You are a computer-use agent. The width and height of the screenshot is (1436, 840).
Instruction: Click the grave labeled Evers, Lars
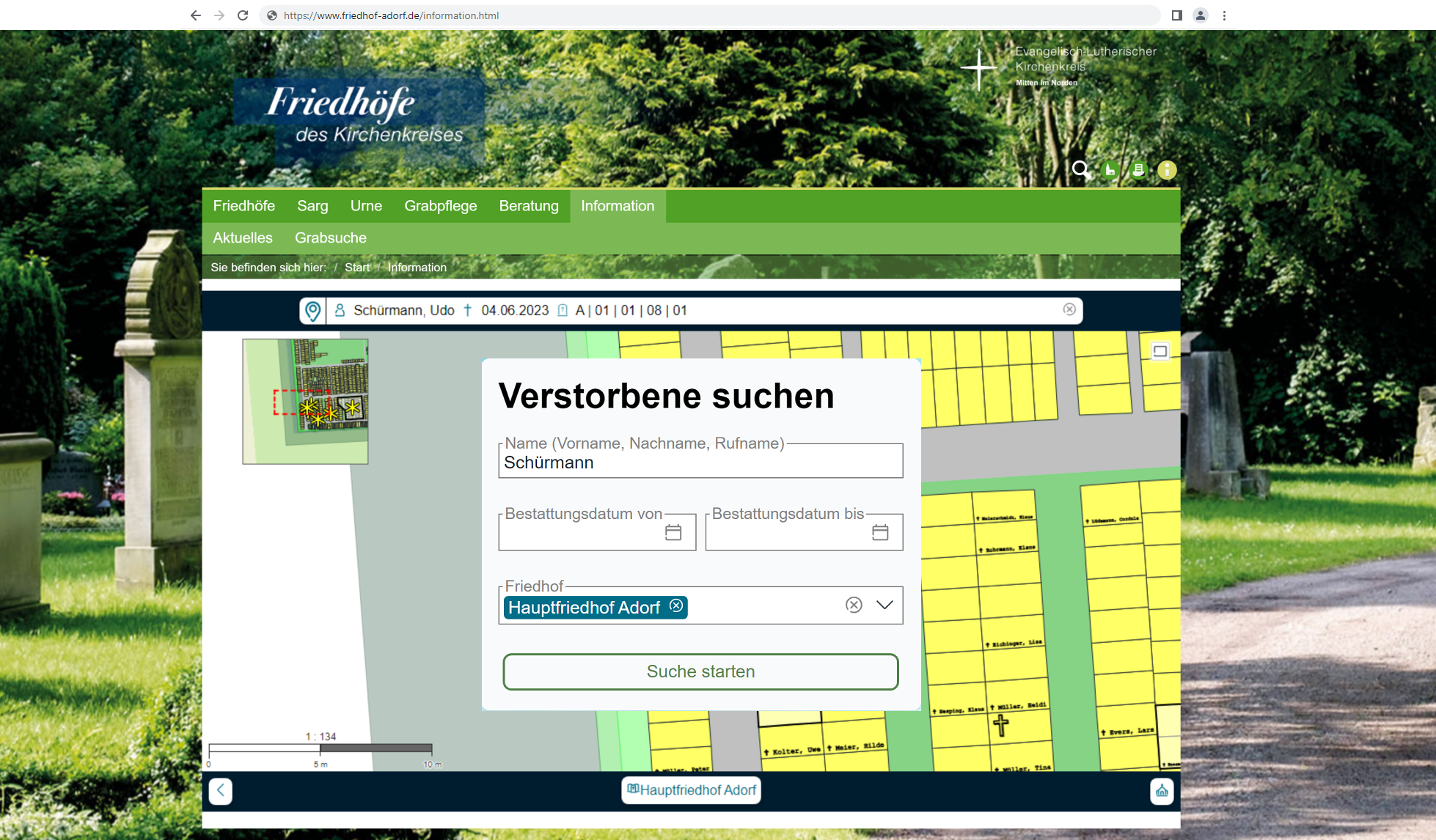[1127, 732]
